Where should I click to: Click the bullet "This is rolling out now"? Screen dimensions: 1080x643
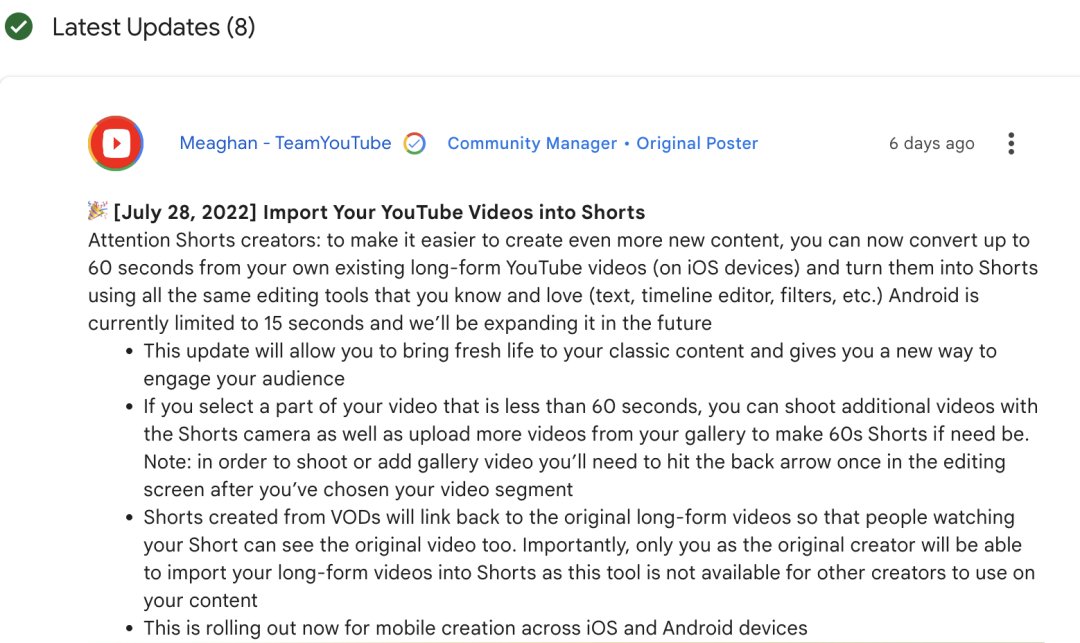pos(475,628)
